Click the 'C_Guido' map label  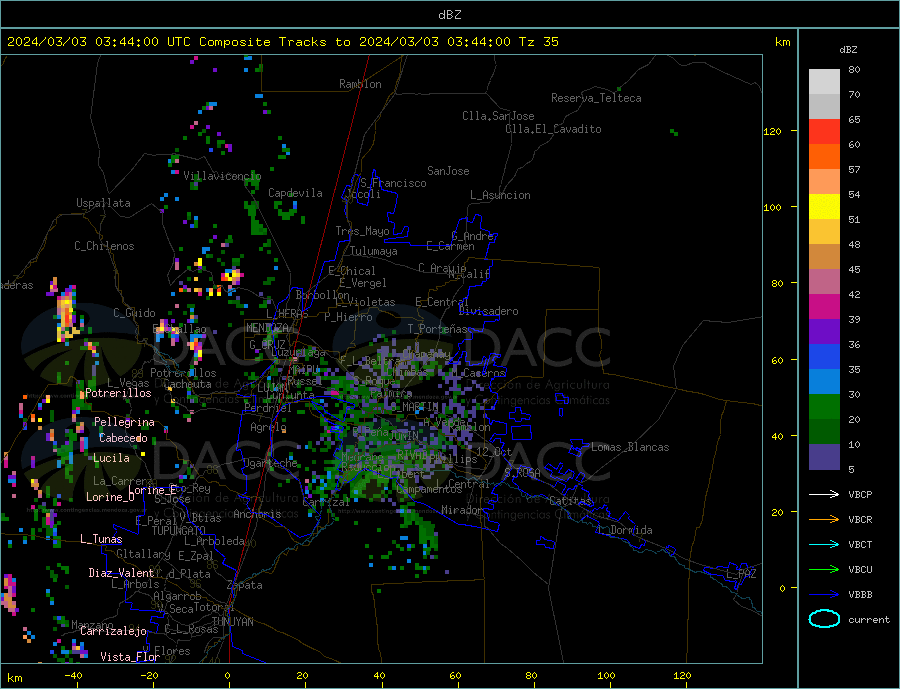click(134, 313)
